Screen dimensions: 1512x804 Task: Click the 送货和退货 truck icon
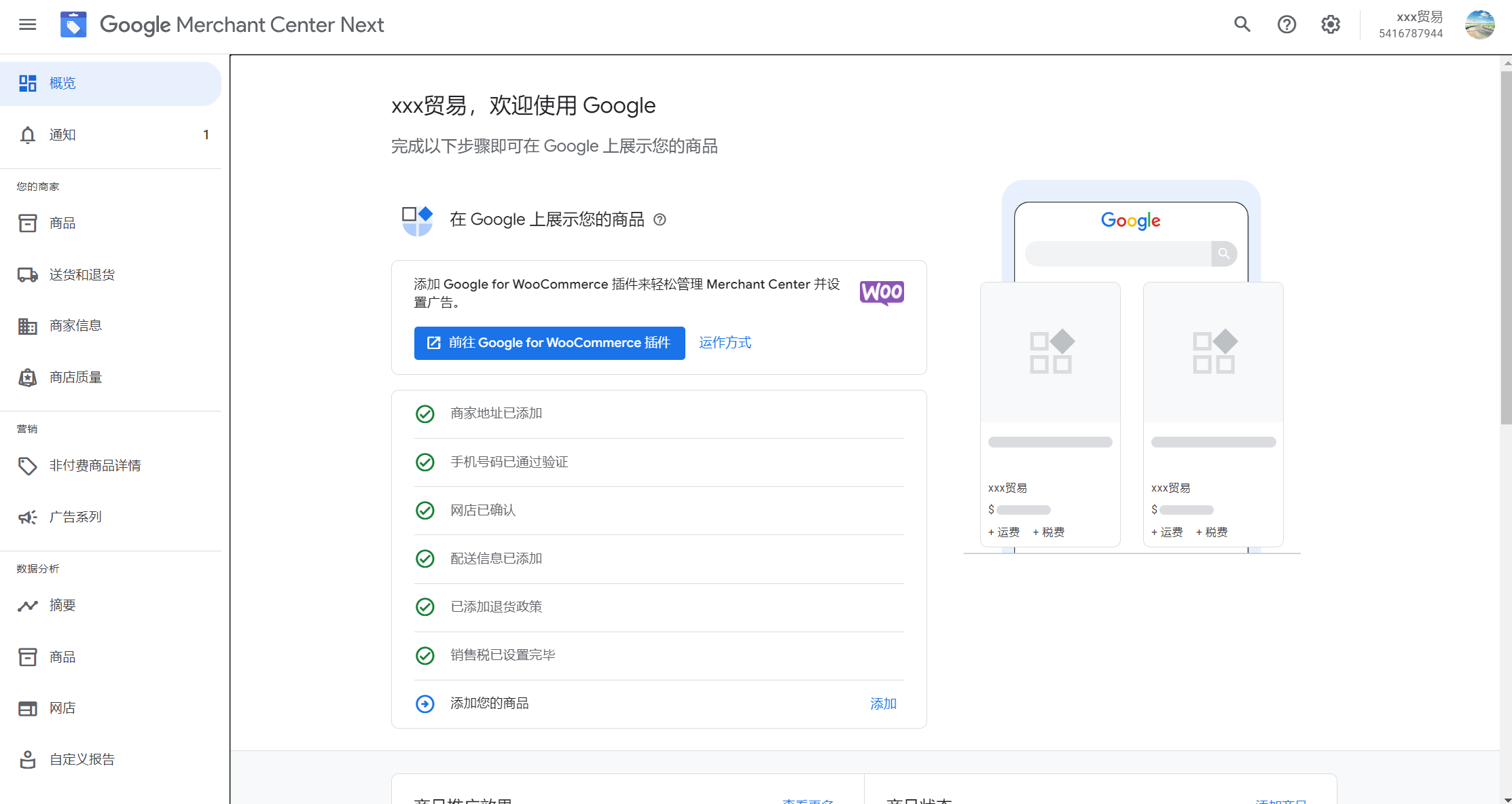[28, 275]
